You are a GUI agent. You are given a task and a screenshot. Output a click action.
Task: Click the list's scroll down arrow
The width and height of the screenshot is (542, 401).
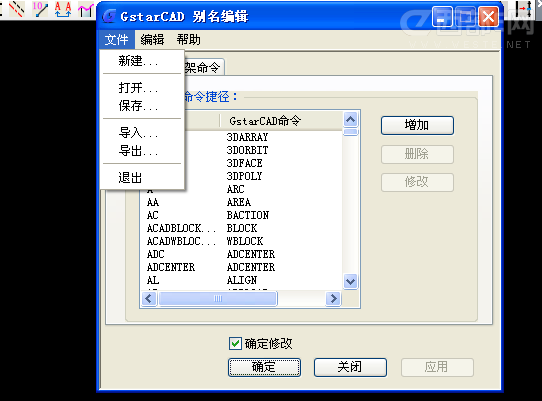351,281
